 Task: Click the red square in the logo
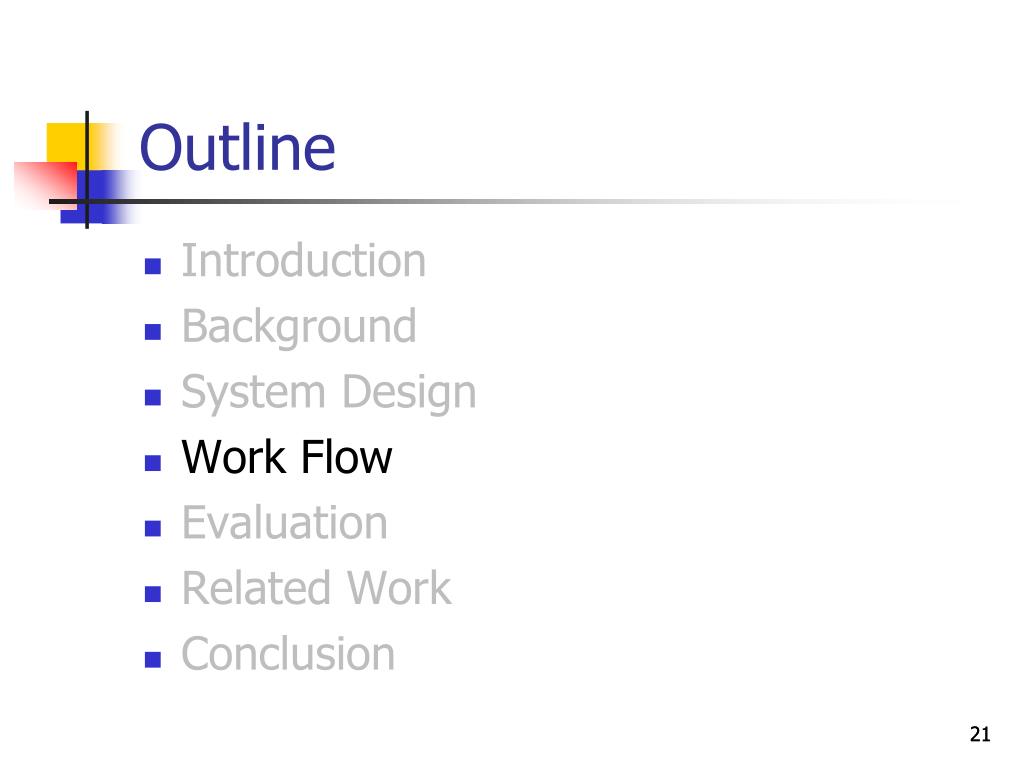pos(46,185)
